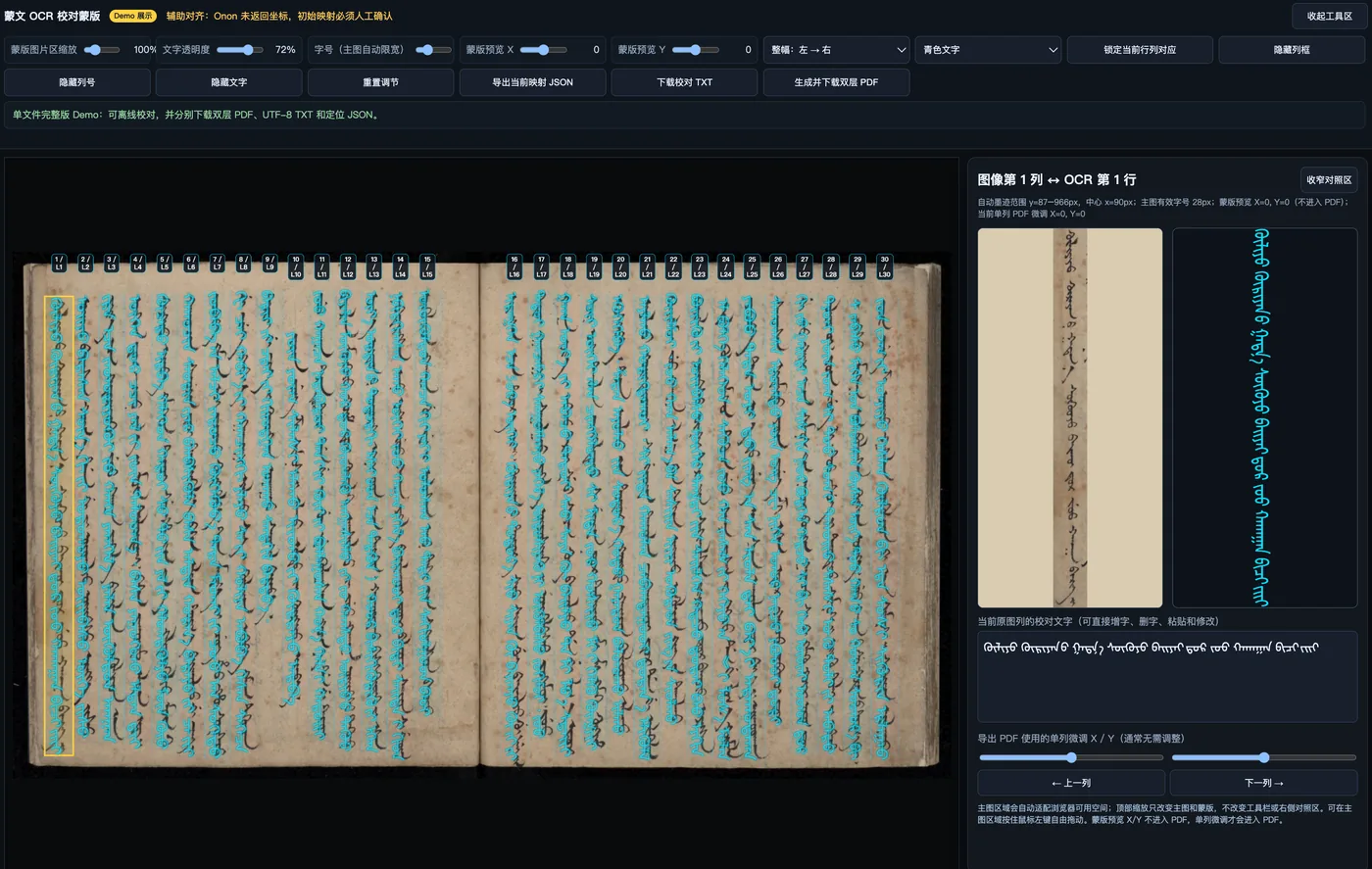Click the 蒙文 OCR 校对蒙版 title
The image size is (1372, 869).
tap(52, 17)
